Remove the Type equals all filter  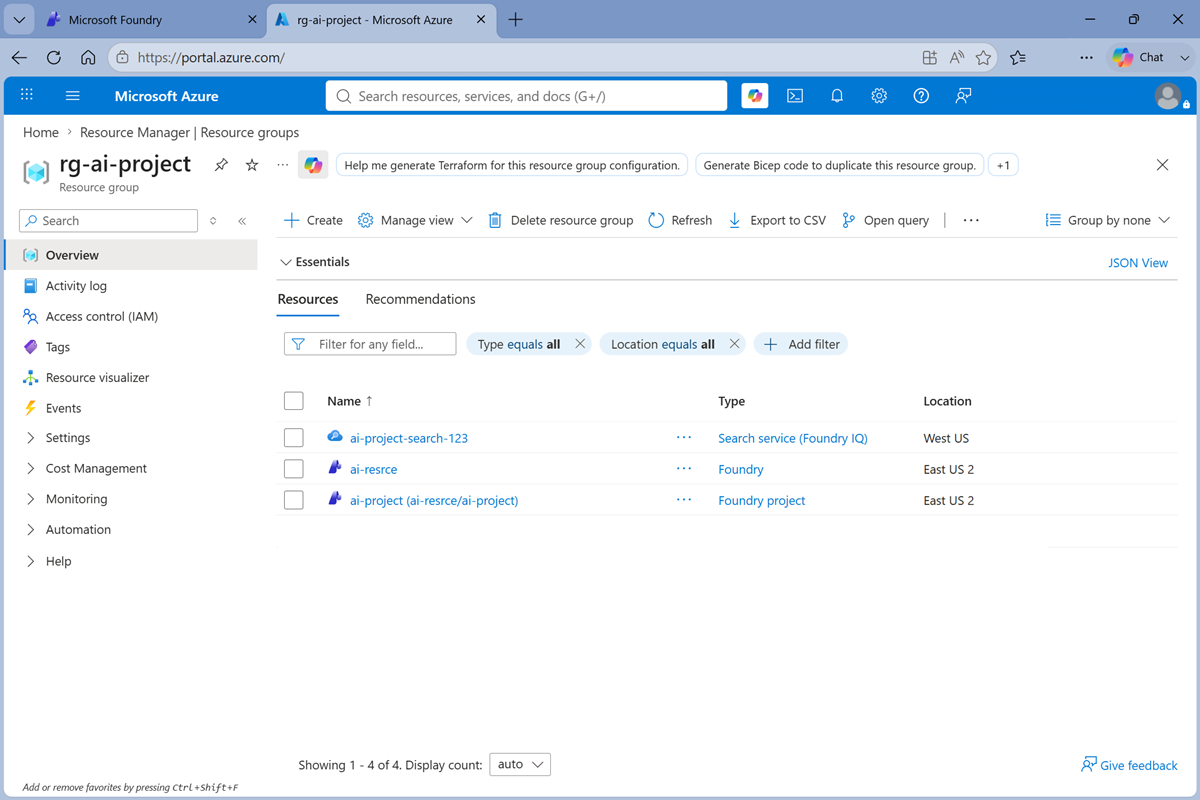coord(580,344)
